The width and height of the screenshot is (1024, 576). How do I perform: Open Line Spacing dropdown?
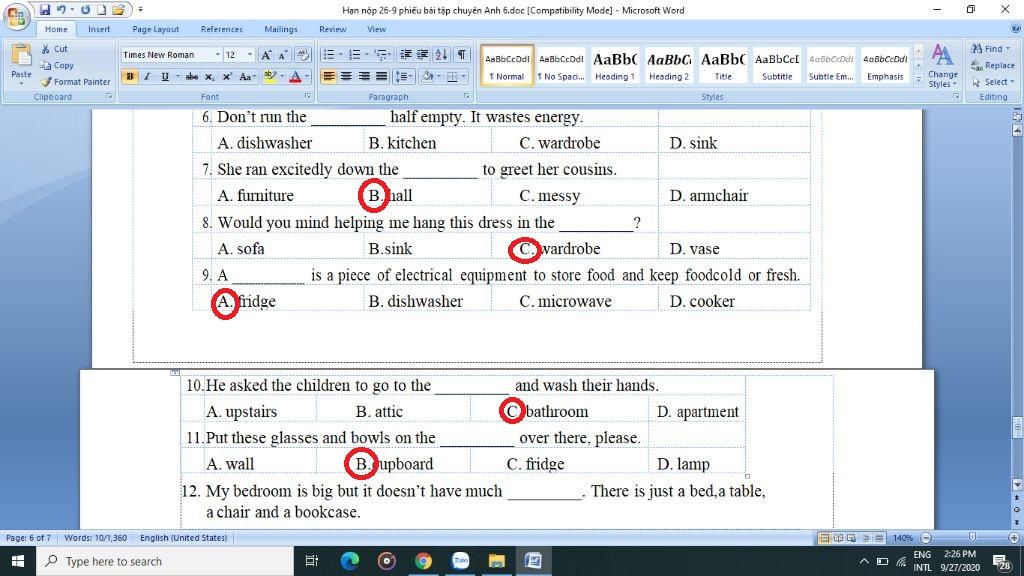pyautogui.click(x=404, y=76)
